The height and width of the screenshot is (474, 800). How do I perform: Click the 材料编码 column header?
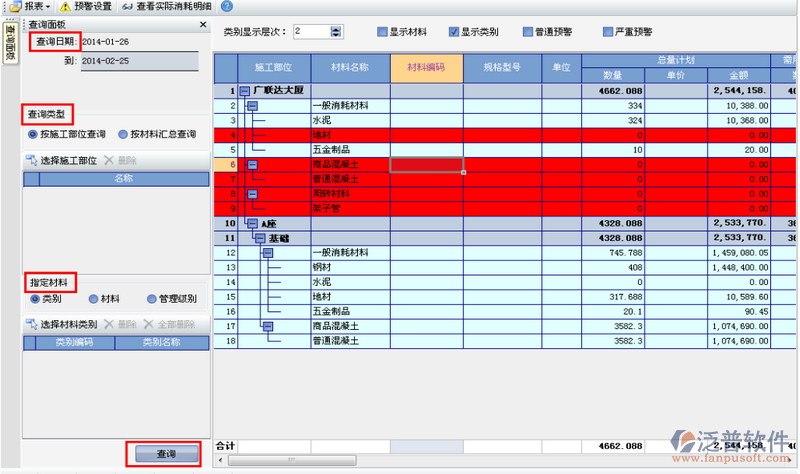pyautogui.click(x=426, y=68)
